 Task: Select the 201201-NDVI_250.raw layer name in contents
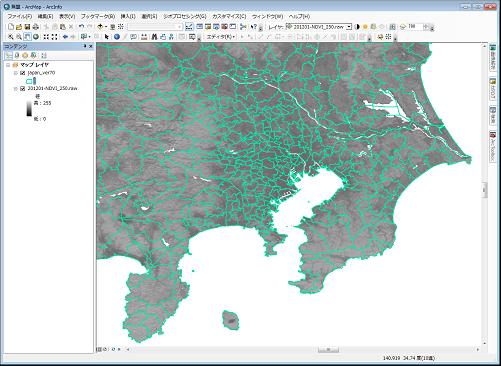coord(52,88)
